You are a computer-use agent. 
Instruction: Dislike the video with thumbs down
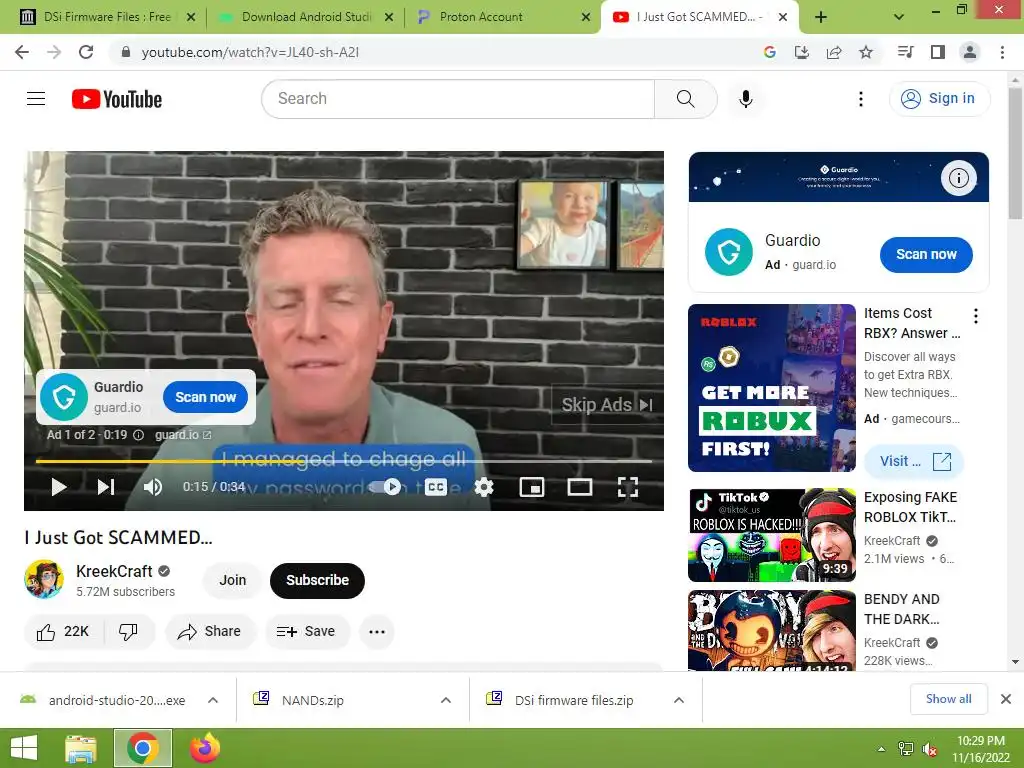128,632
